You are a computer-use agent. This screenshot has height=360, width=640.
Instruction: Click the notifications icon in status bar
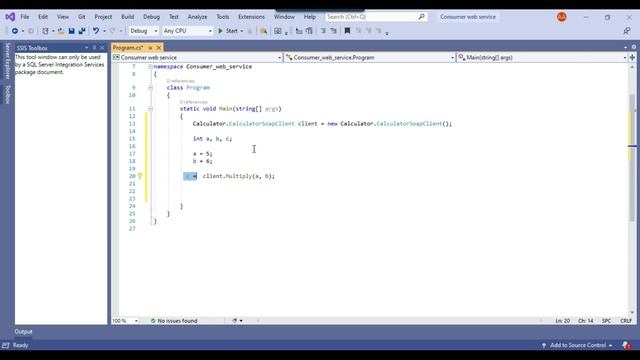[626, 345]
